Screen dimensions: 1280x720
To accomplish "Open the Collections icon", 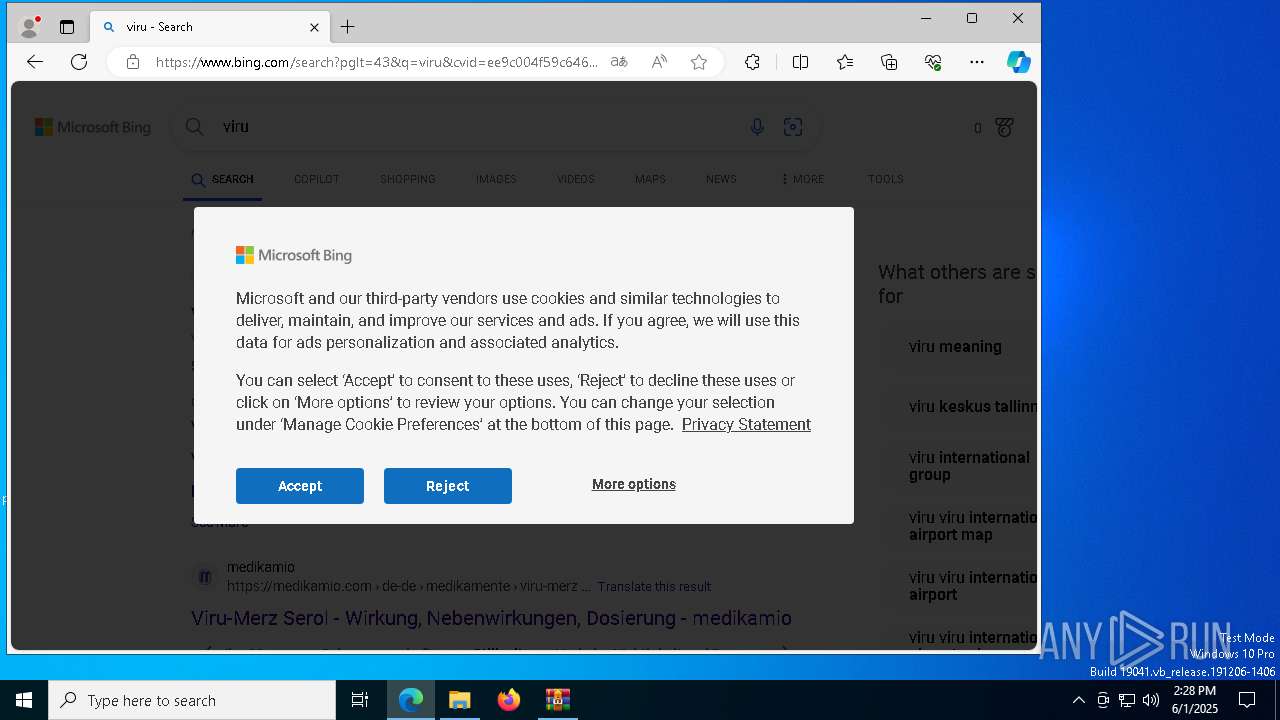I will [889, 62].
